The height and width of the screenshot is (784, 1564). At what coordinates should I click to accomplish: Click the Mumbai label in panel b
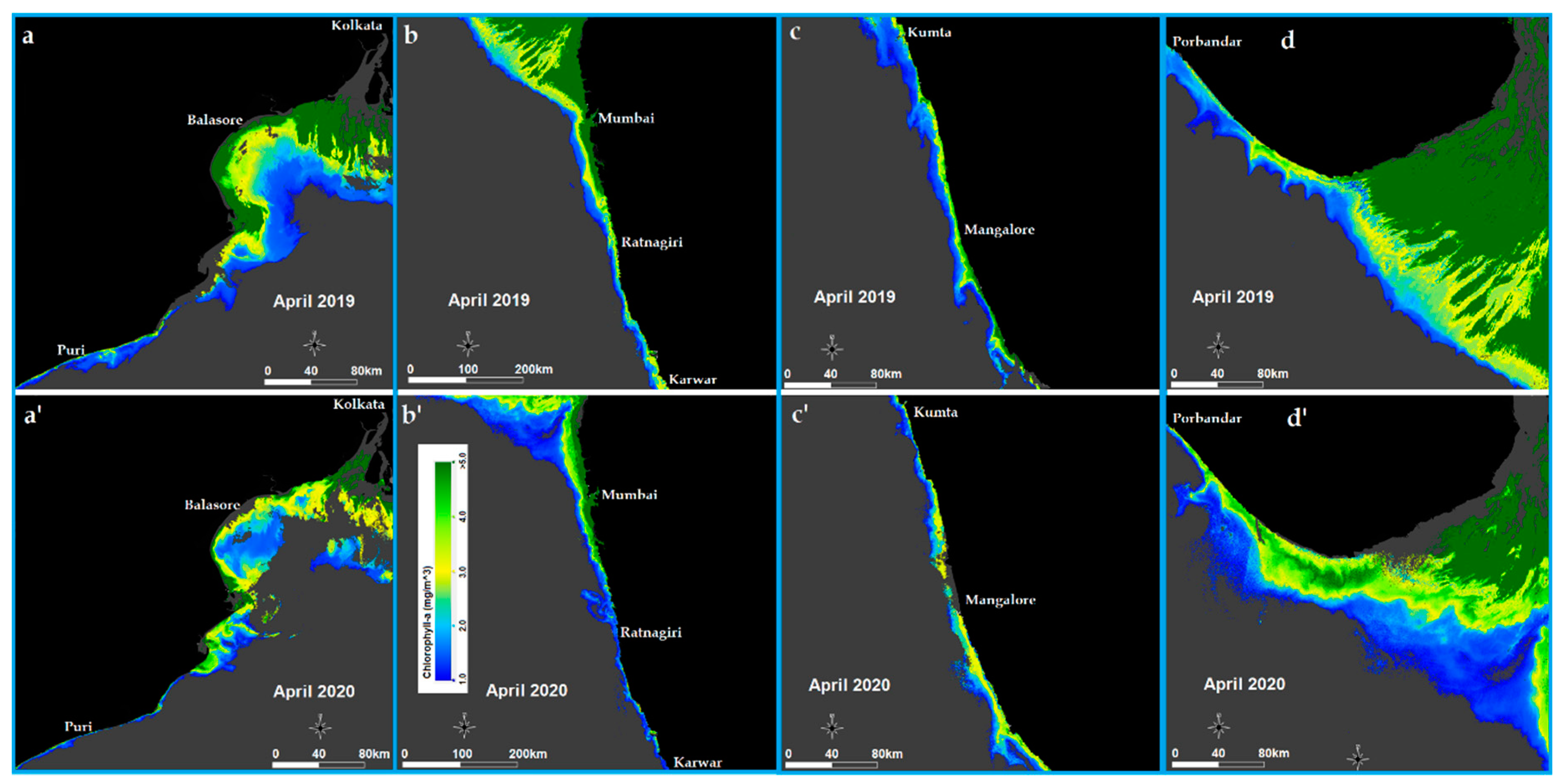(626, 118)
